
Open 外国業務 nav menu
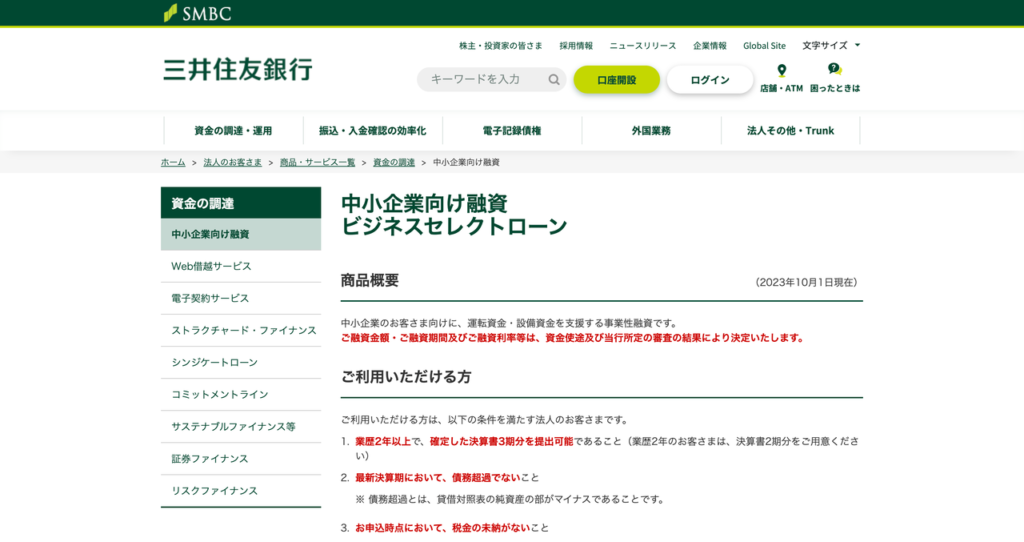click(x=651, y=131)
